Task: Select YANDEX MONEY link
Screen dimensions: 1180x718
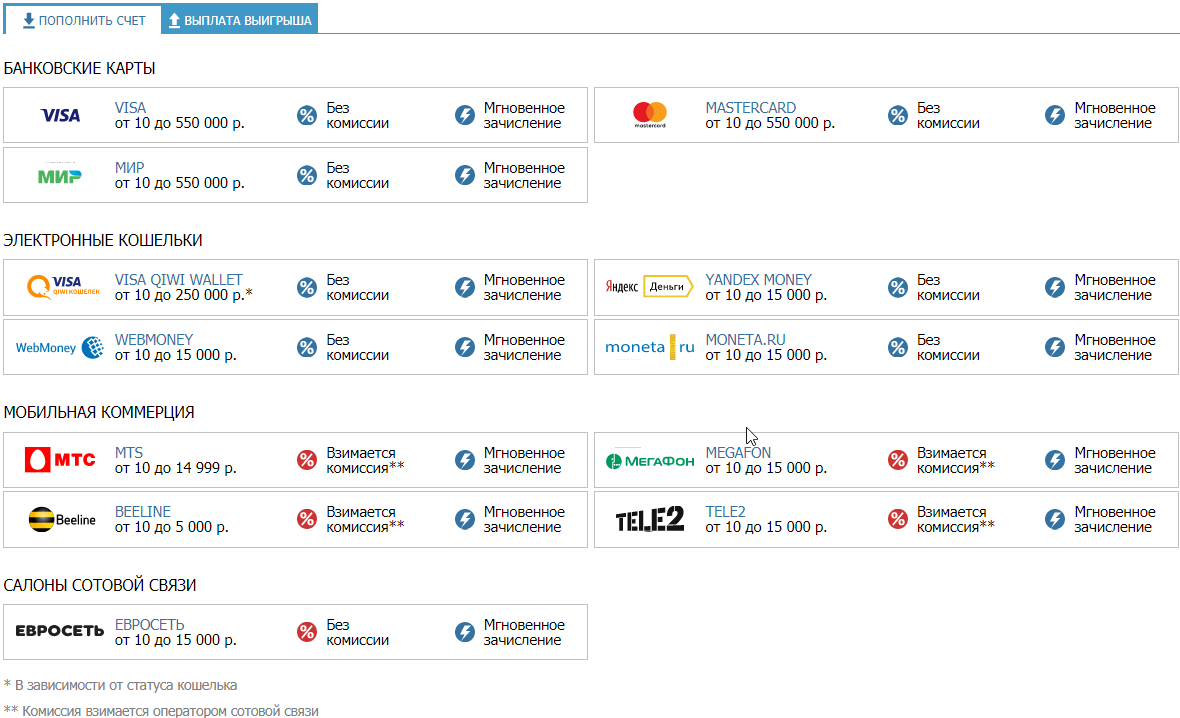Action: [x=759, y=279]
